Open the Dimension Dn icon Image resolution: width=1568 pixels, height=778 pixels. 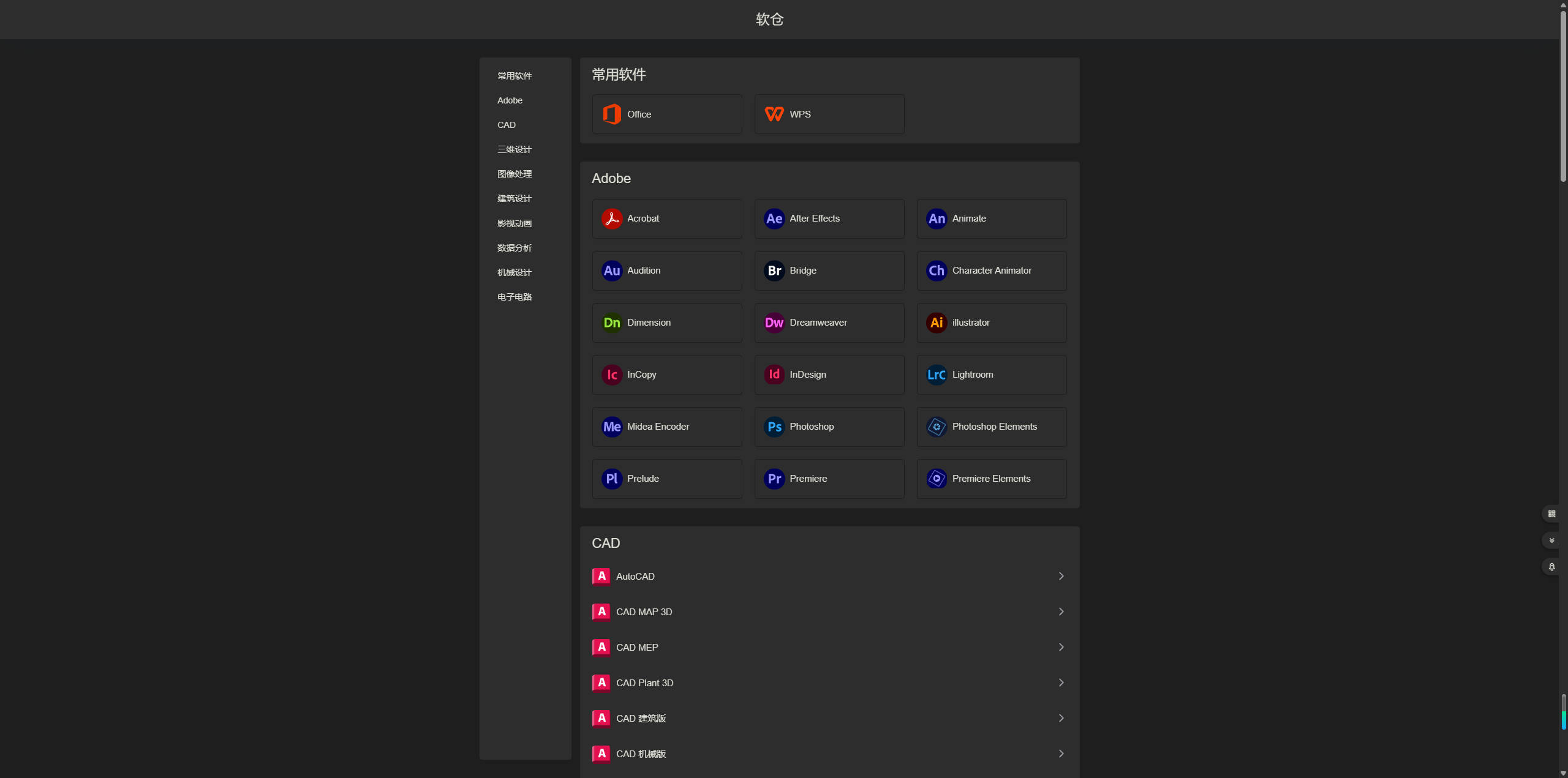coord(611,323)
